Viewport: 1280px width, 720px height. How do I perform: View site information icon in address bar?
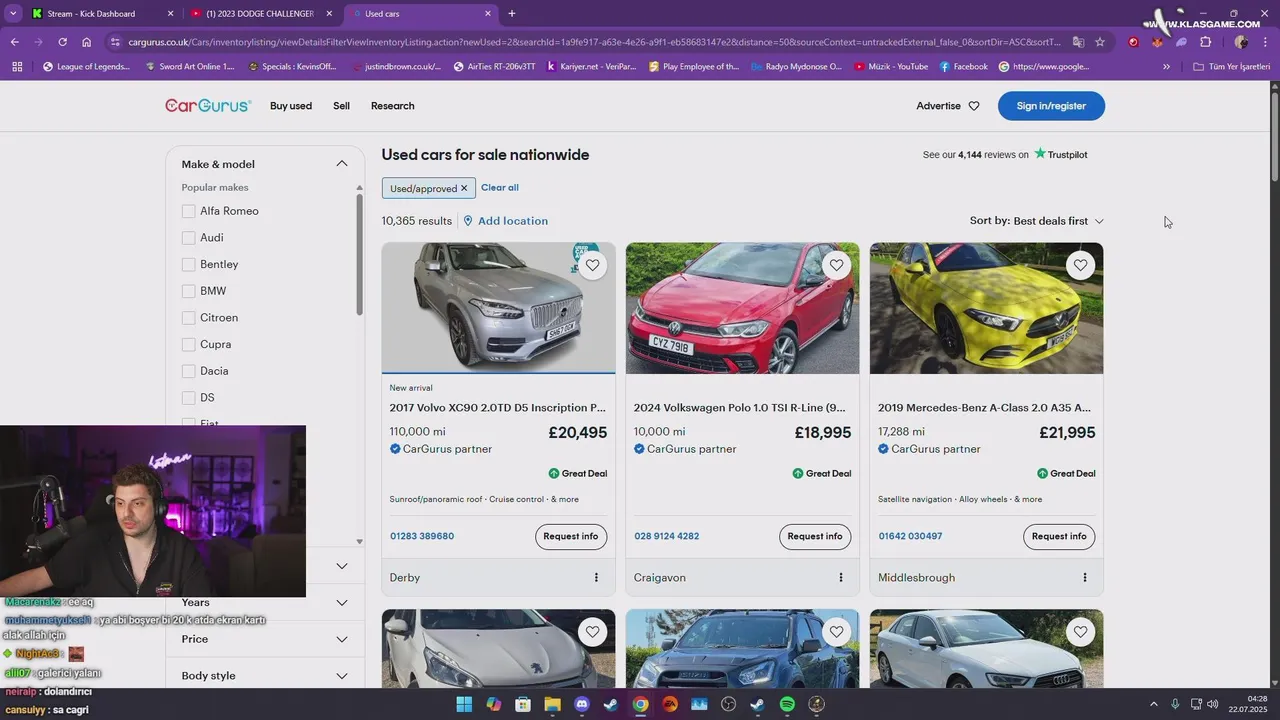coord(115,42)
